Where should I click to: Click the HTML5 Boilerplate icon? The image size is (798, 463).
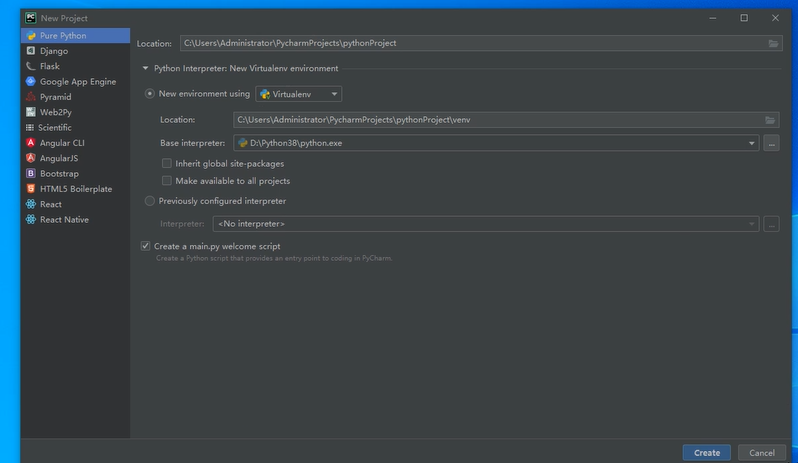point(31,189)
